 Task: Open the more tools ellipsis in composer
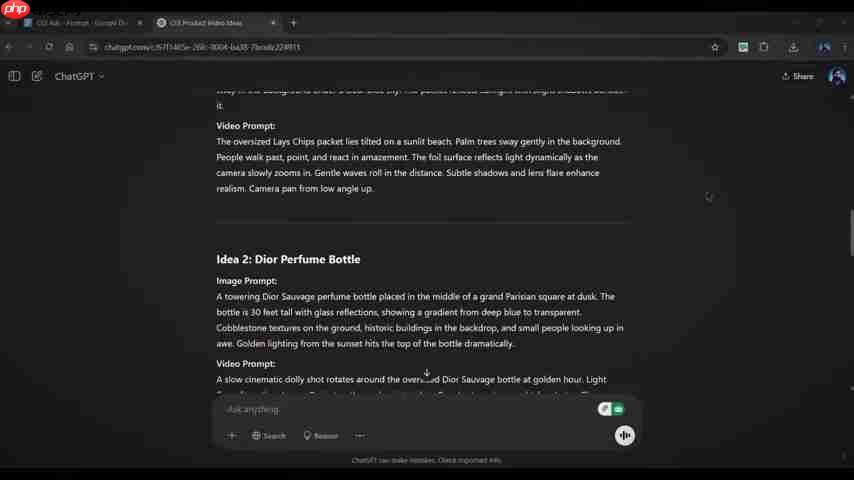[360, 436]
